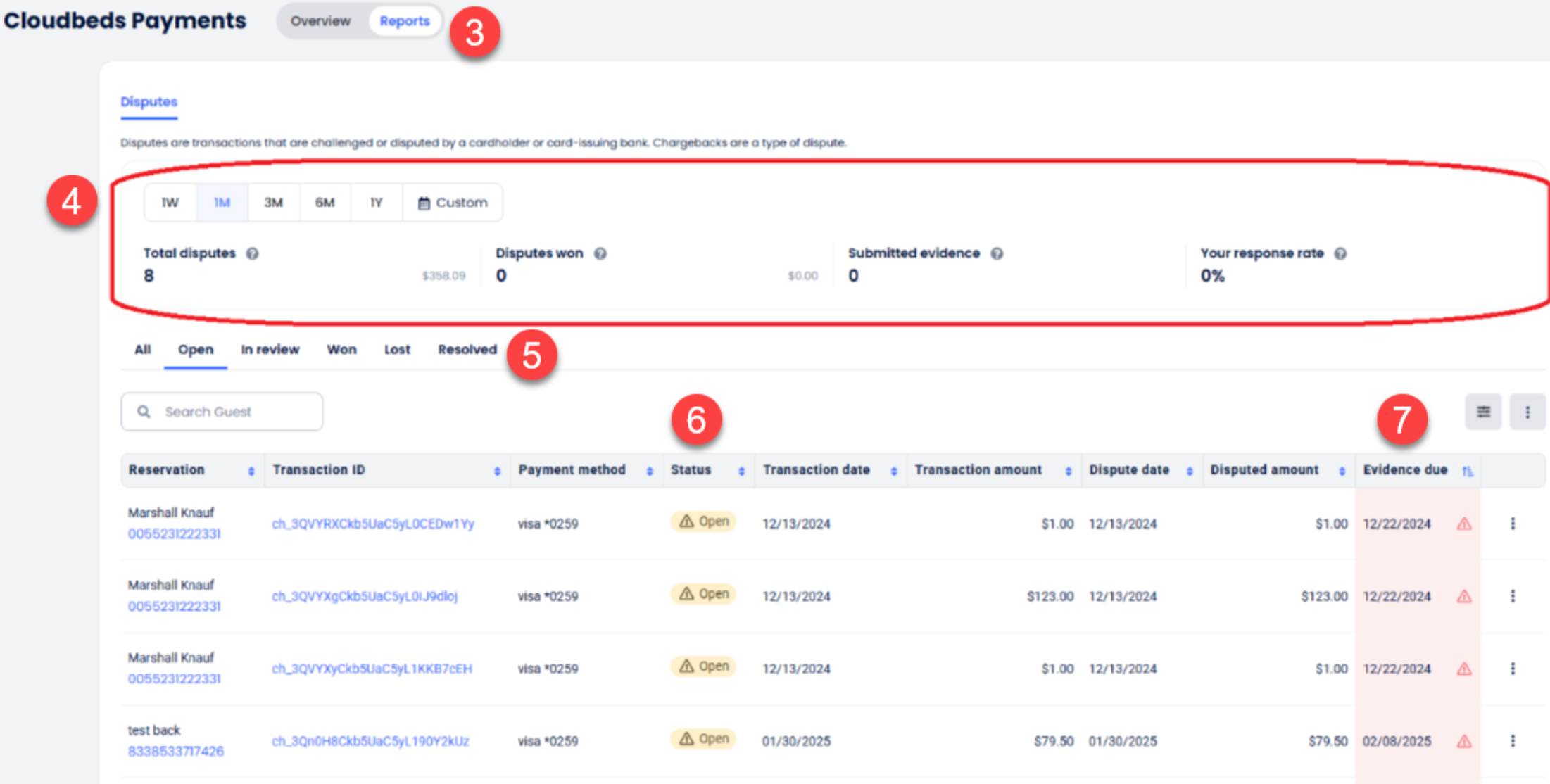The height and width of the screenshot is (784, 1550).
Task: Select the Disputes tab
Action: [x=149, y=102]
